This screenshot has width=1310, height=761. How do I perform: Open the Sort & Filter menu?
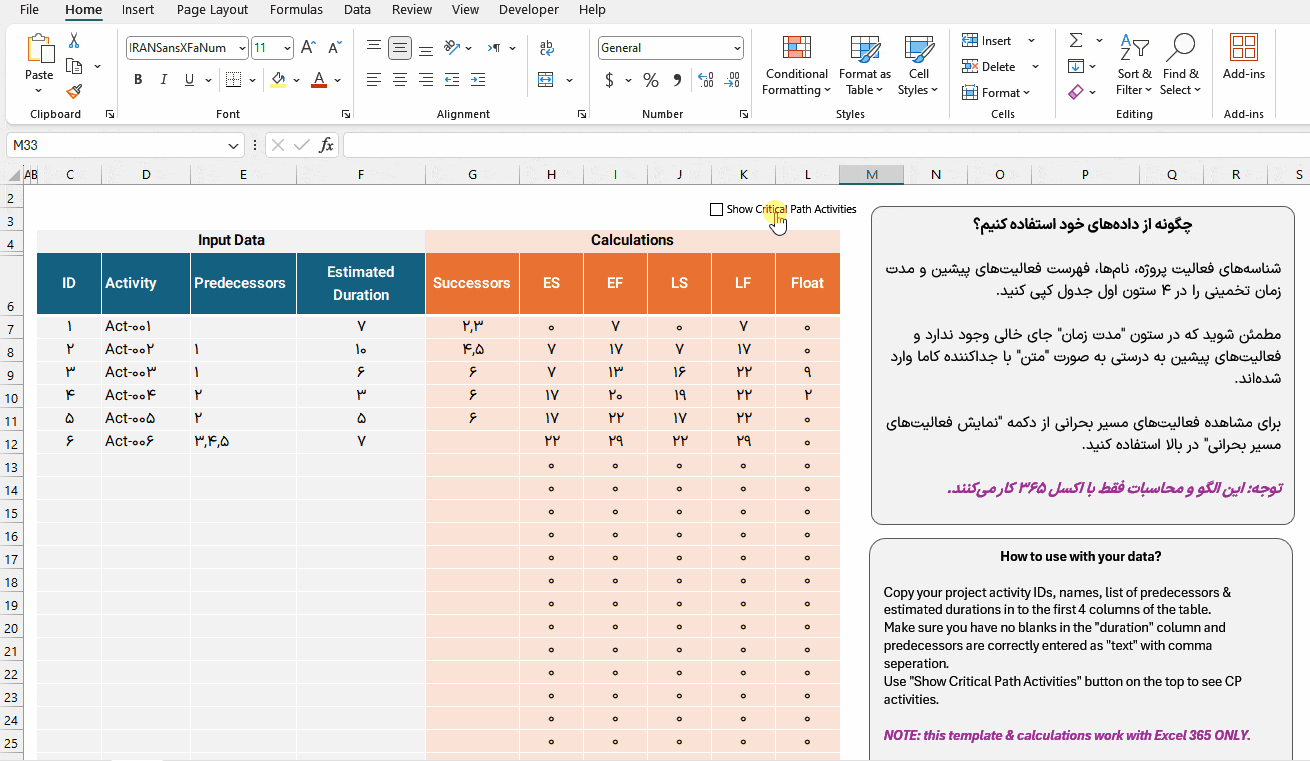[1134, 66]
